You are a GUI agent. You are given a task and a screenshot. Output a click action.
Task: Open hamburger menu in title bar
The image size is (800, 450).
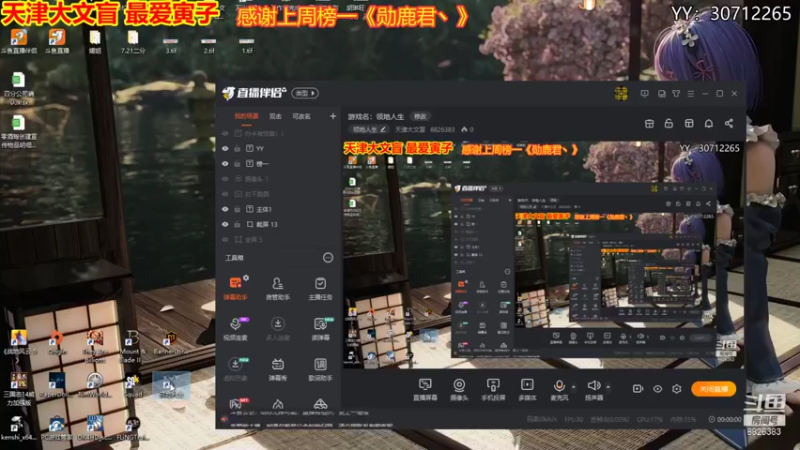click(x=690, y=94)
